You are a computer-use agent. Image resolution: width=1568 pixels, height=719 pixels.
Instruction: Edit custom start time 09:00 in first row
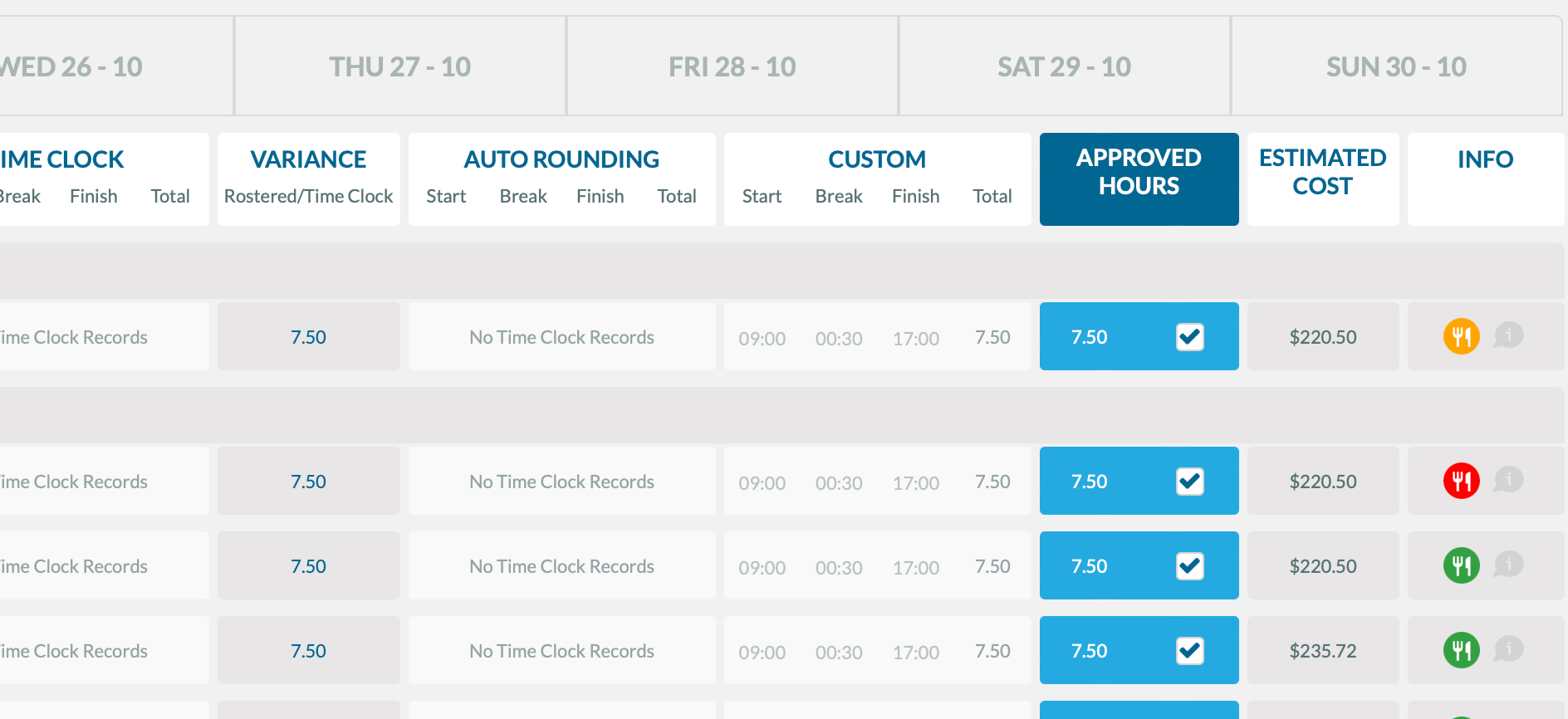point(762,338)
